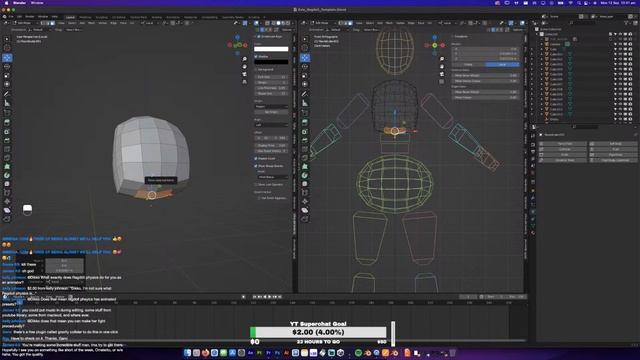Open Options dropdown in left viewport header

287,30
